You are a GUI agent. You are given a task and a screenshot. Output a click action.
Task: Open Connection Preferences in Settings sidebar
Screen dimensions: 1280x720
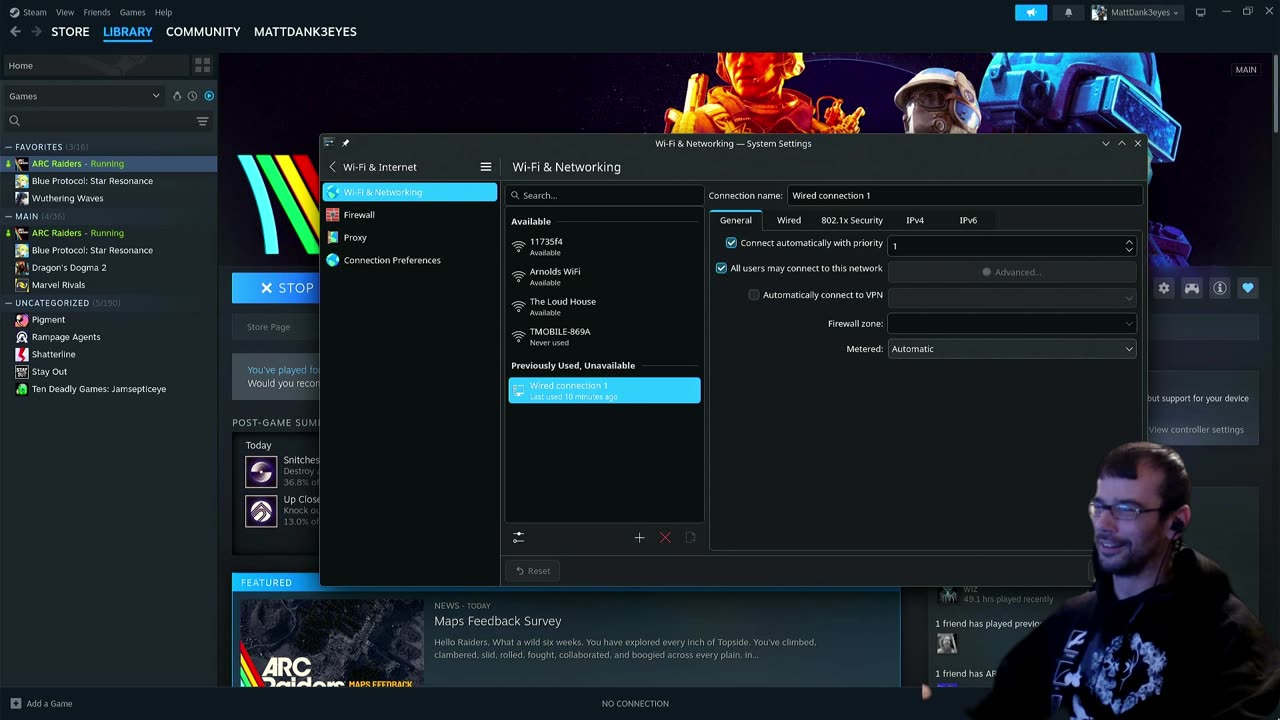[x=409, y=260]
